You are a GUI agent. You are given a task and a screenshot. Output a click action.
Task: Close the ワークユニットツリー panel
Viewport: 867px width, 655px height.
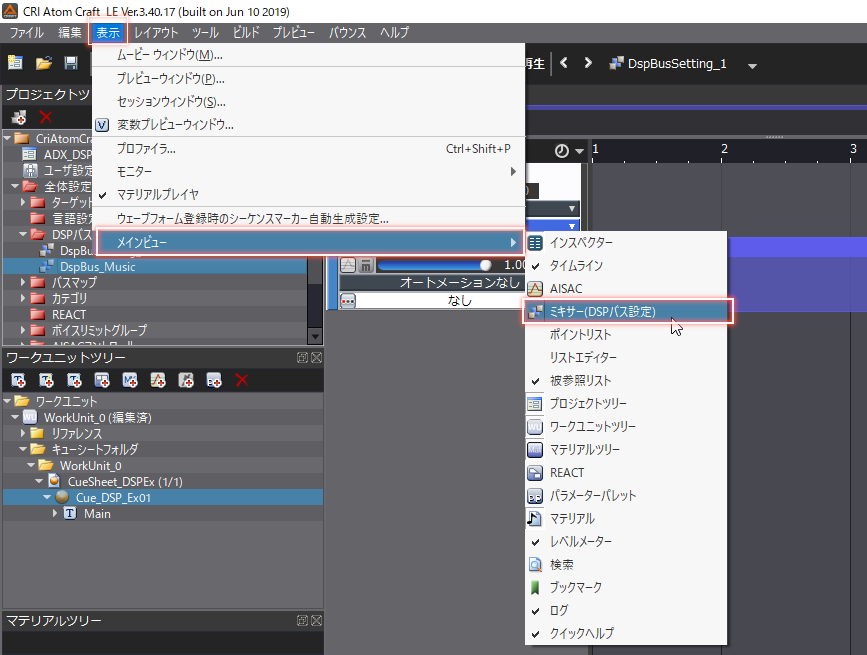point(316,358)
